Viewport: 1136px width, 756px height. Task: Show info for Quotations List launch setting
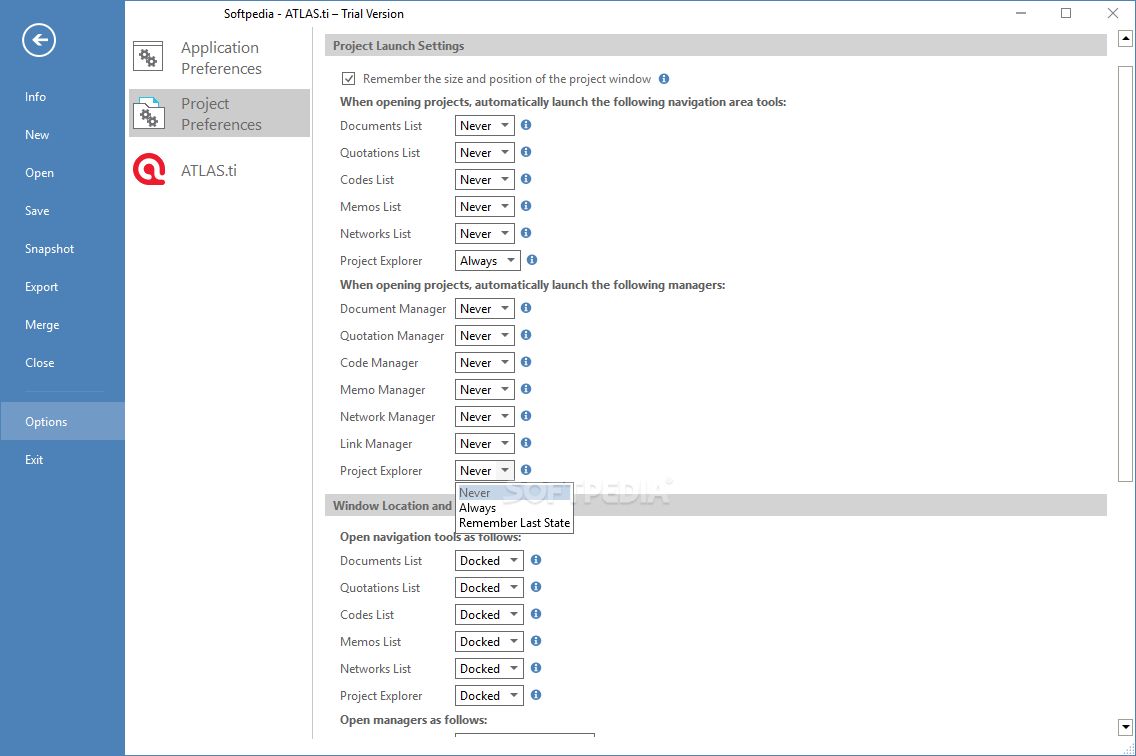(x=526, y=151)
